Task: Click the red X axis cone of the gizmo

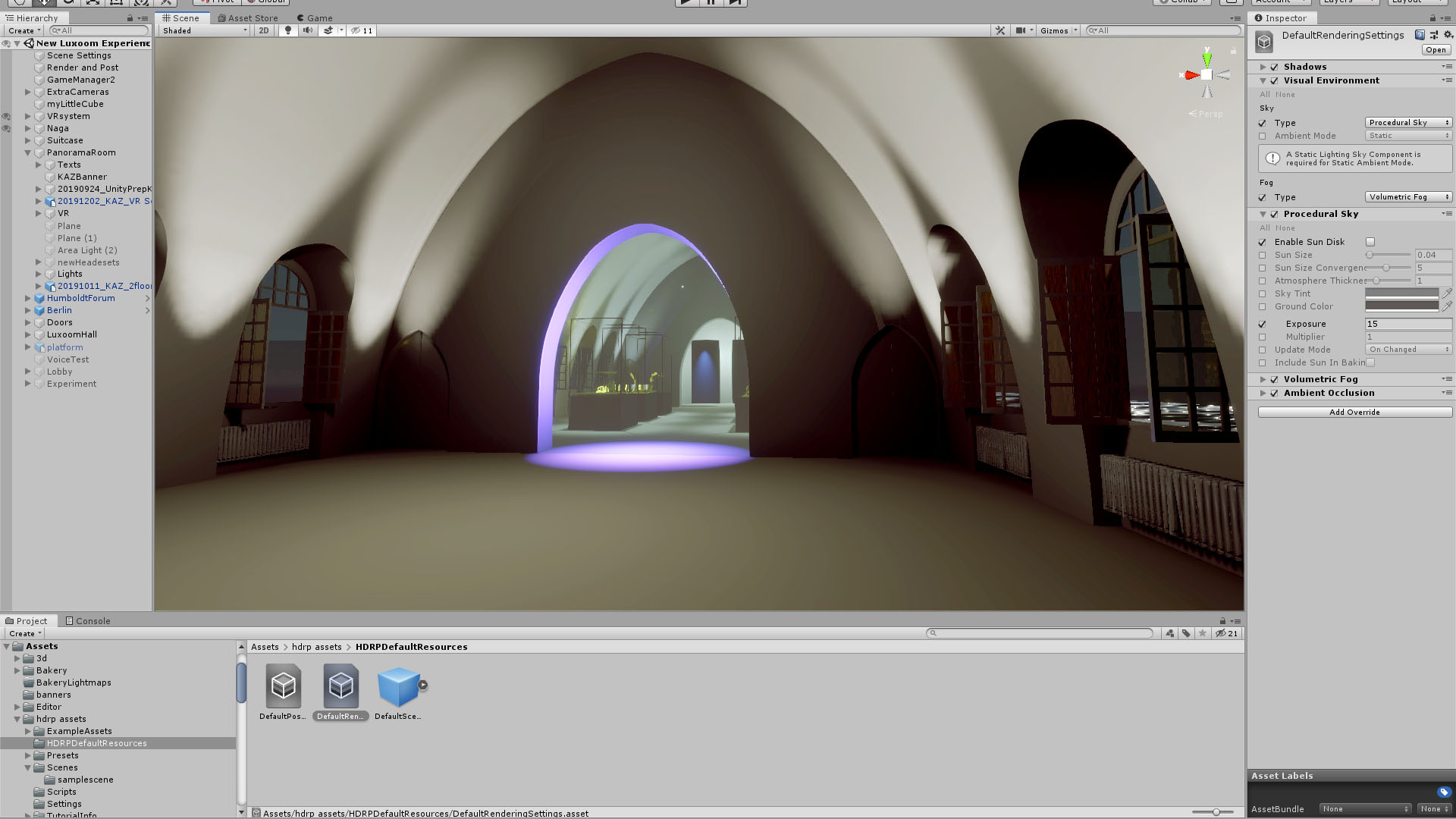Action: point(1191,75)
